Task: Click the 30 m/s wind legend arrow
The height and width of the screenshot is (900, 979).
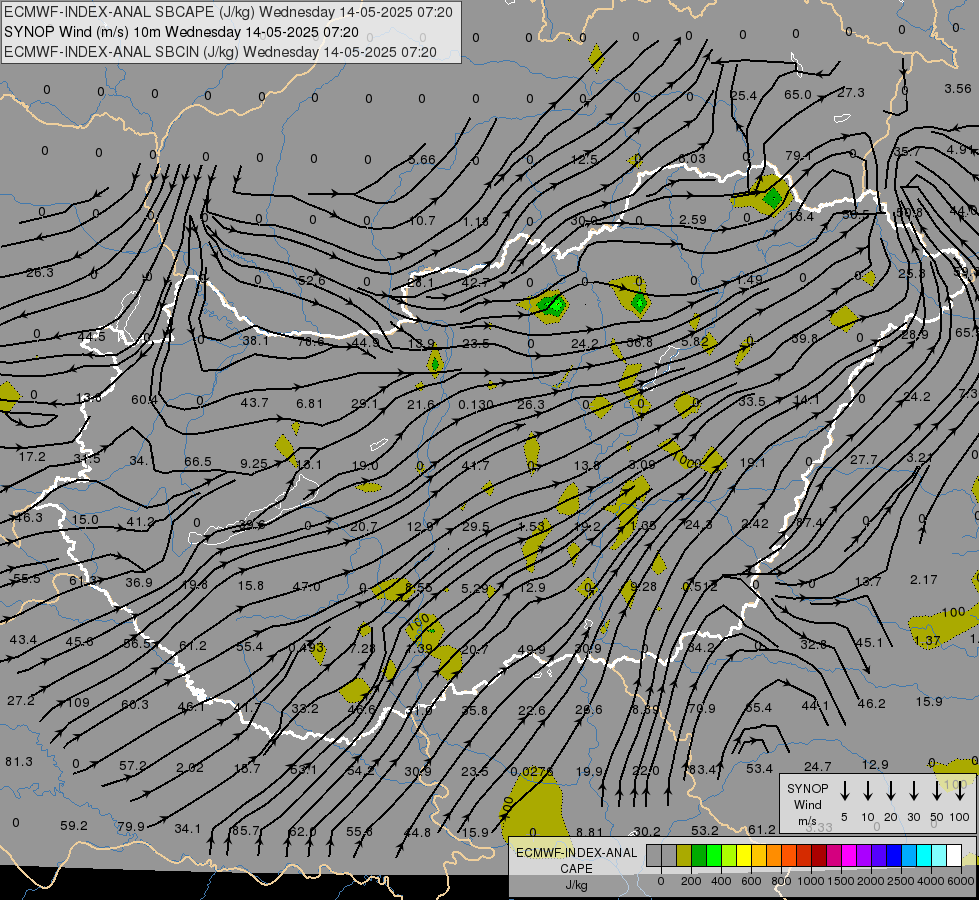Action: click(x=913, y=790)
